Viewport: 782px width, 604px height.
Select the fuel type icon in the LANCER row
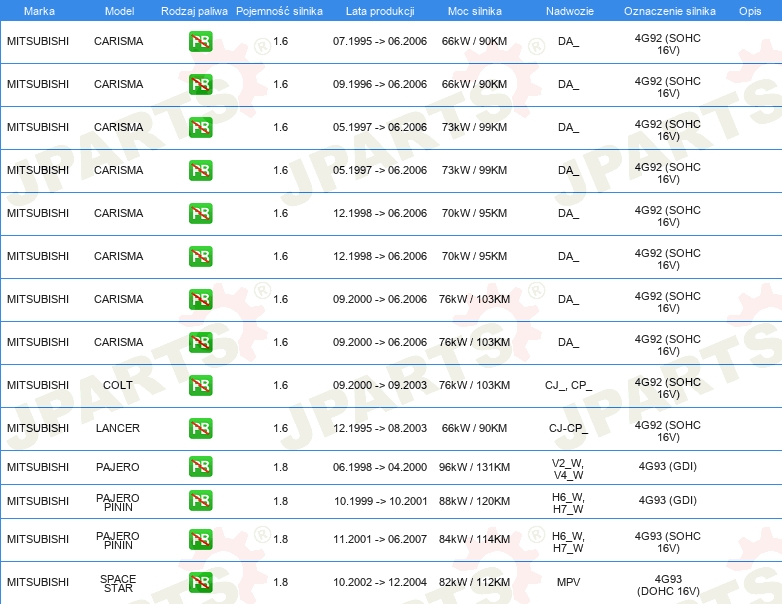coord(200,428)
